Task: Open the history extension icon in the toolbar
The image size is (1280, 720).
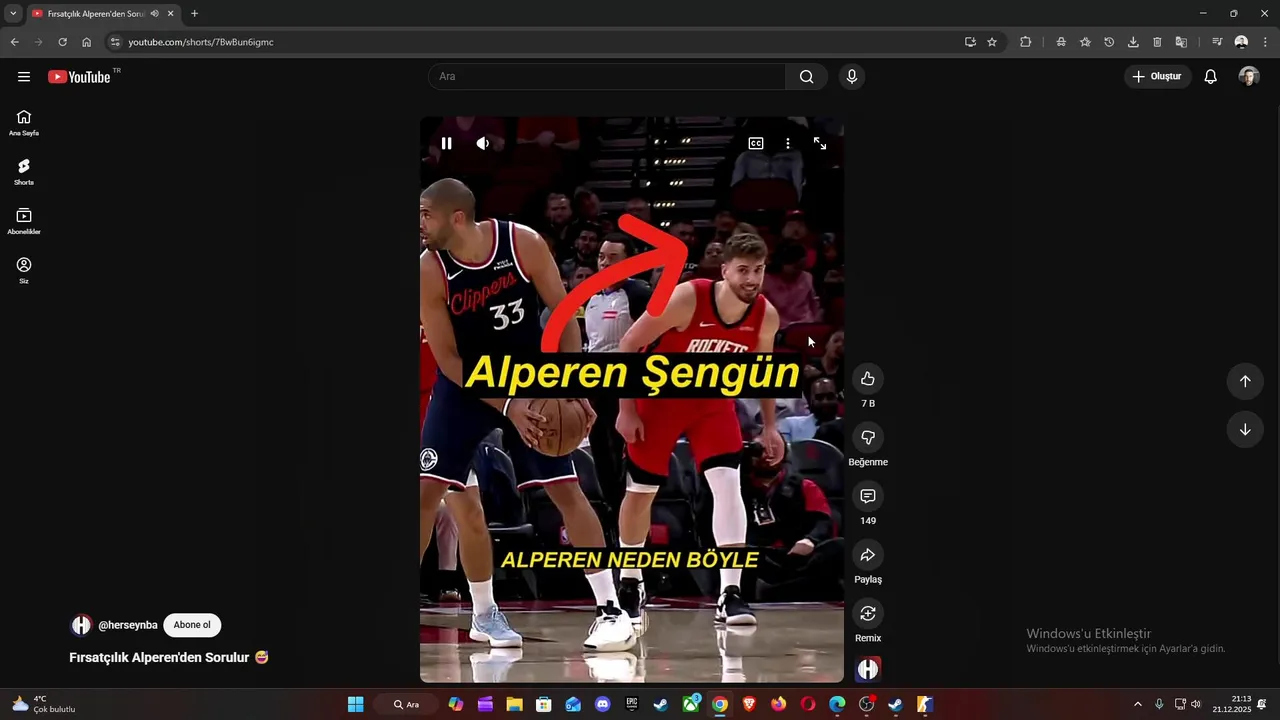Action: coord(1109,42)
